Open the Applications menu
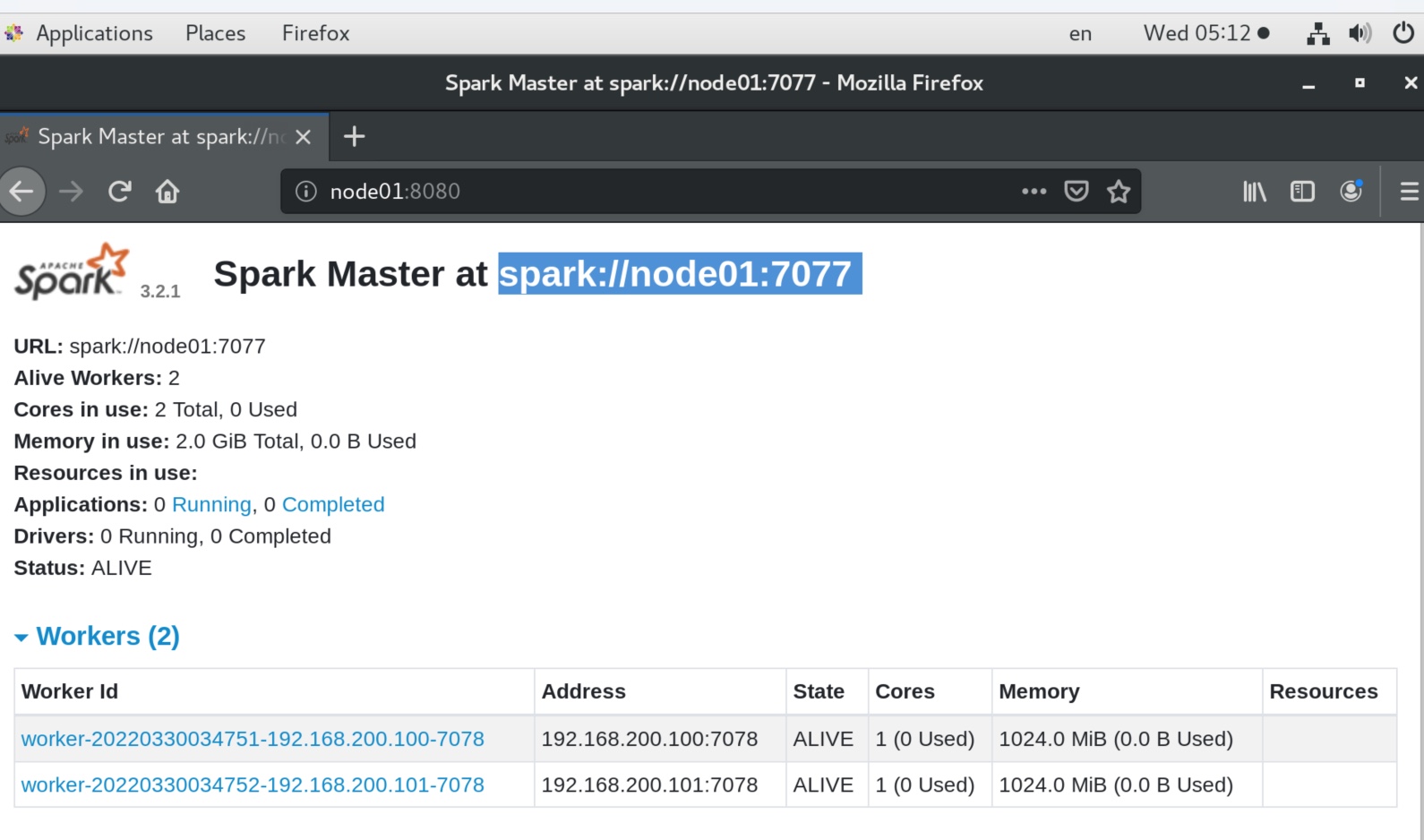The height and width of the screenshot is (840, 1424). coord(94,33)
